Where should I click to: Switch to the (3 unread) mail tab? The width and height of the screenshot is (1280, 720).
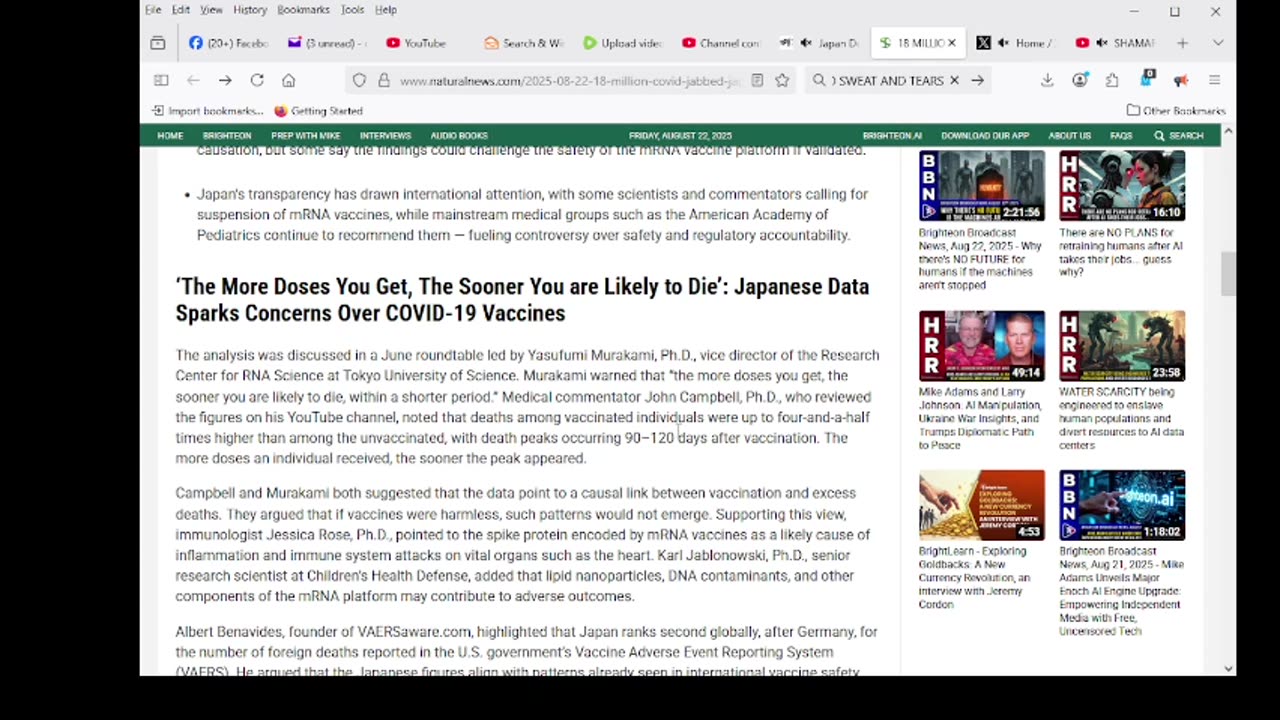click(327, 43)
